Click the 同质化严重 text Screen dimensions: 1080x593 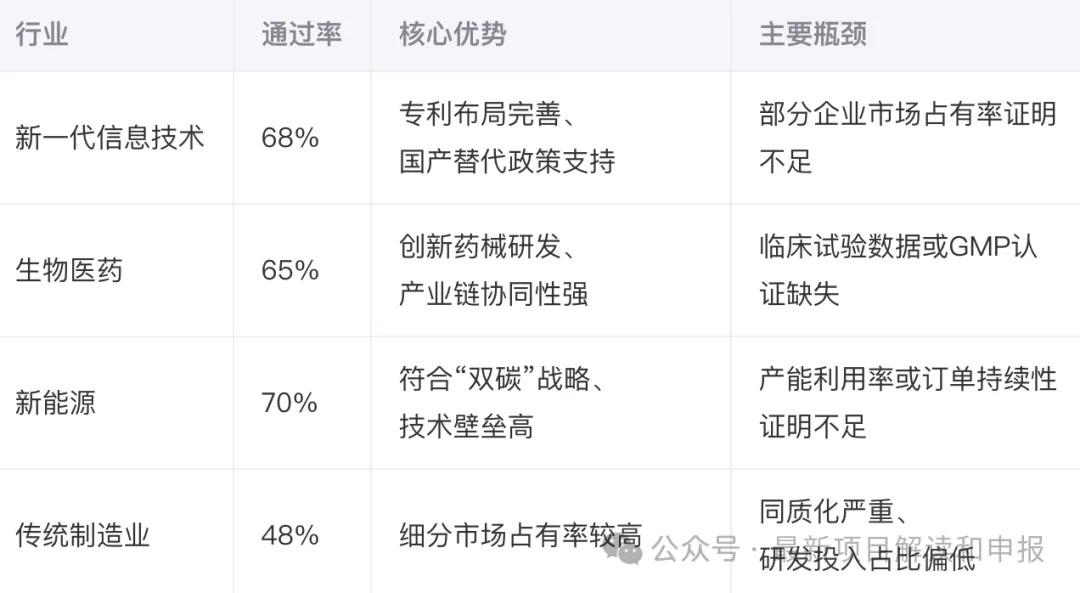pos(827,511)
